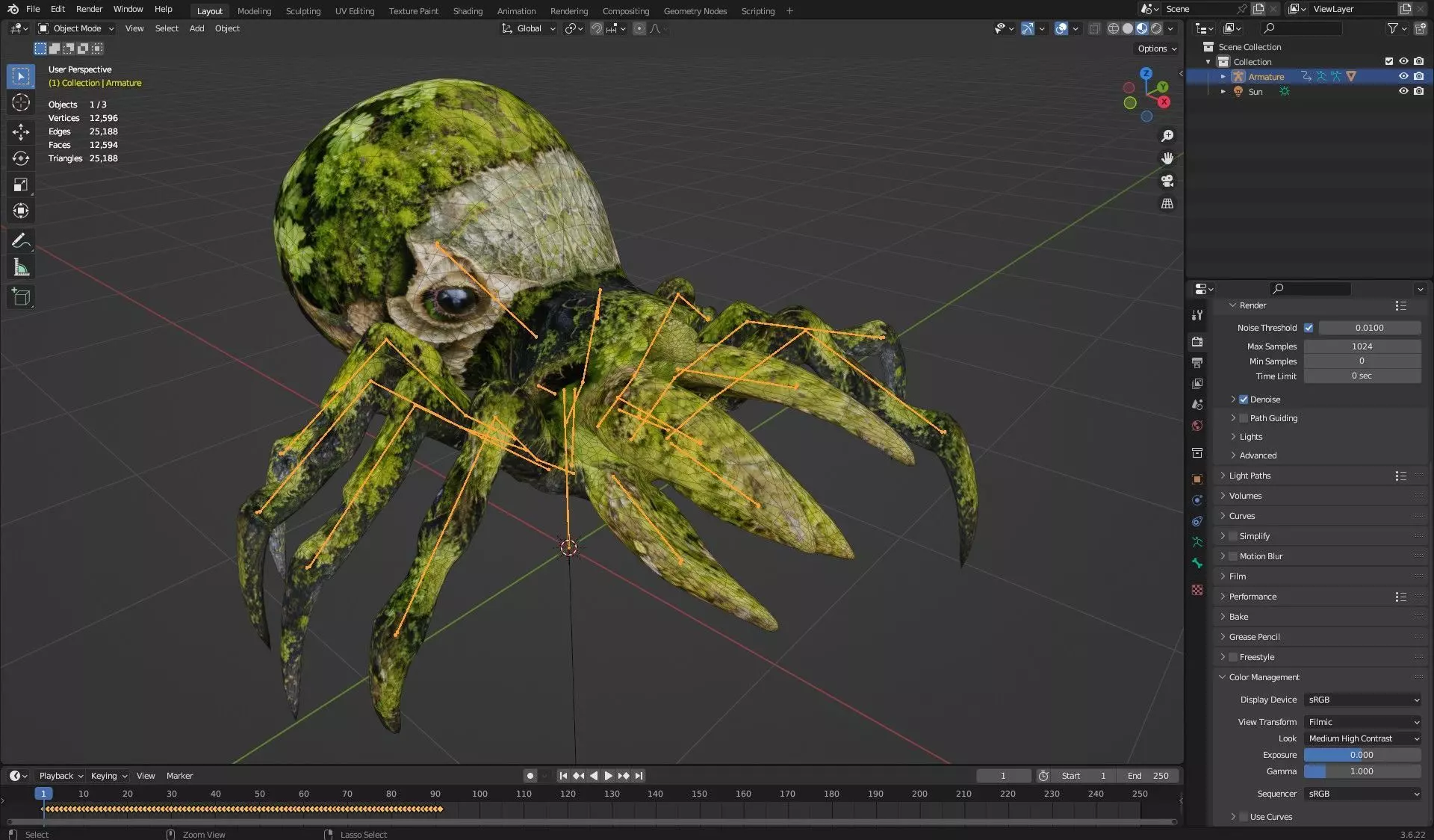The width and height of the screenshot is (1434, 840).
Task: Open the Bone properties tab
Action: pyautogui.click(x=1197, y=563)
